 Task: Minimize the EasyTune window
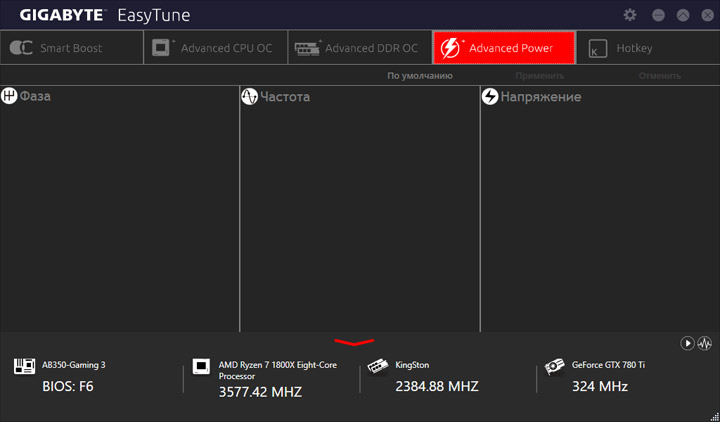point(658,15)
